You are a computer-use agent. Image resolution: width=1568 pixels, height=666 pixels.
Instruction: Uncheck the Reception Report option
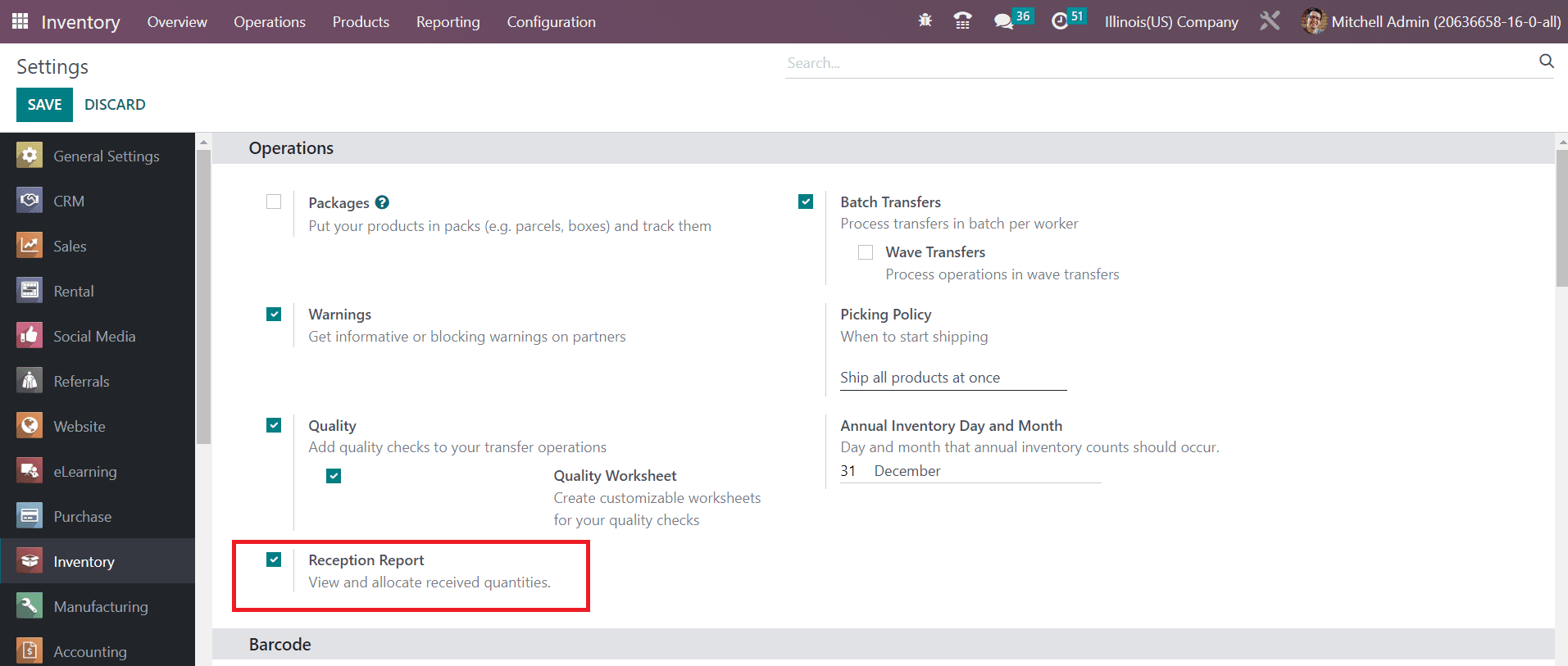click(x=274, y=560)
